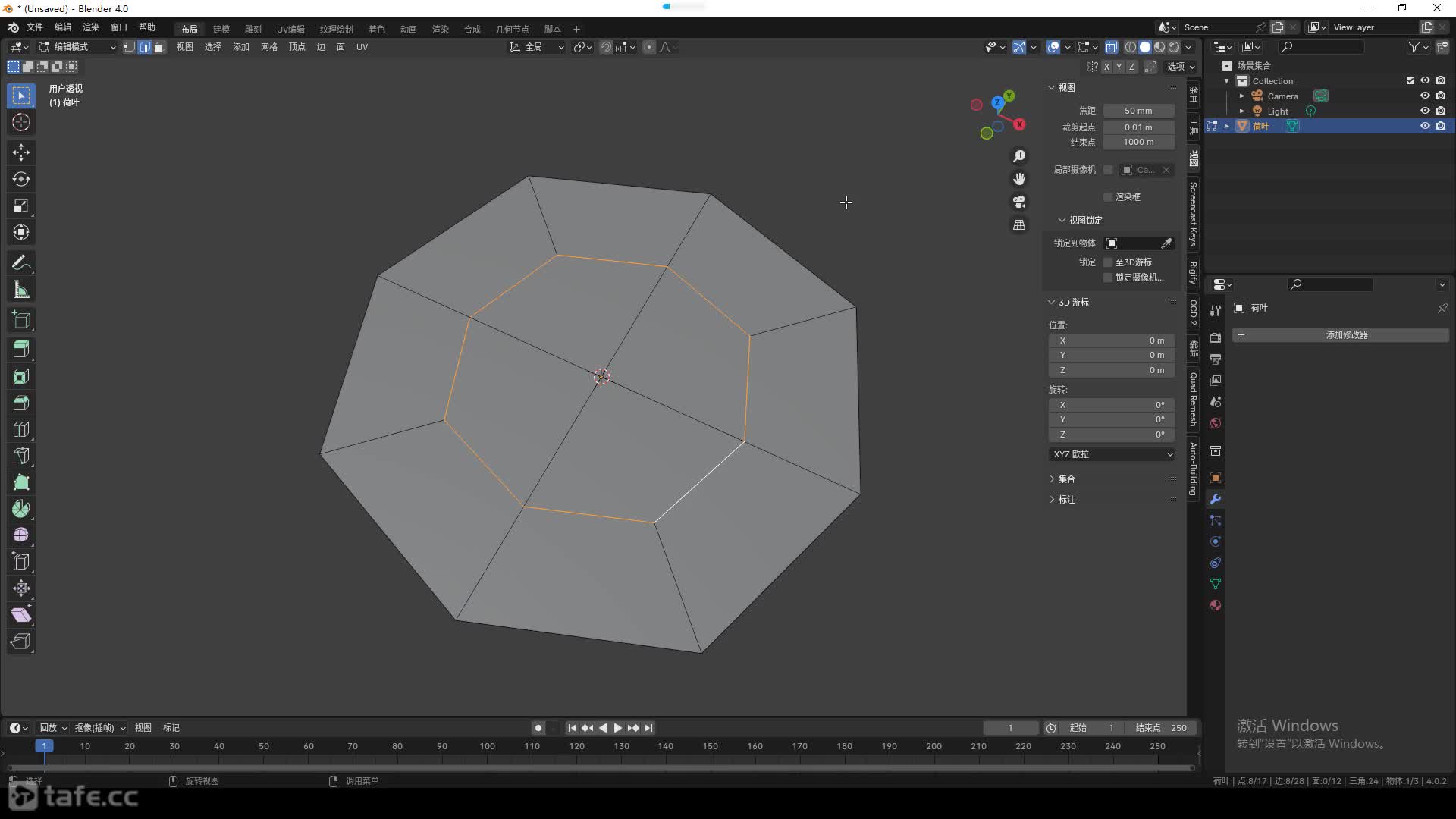1456x819 pixels.
Task: Switch to face select mode
Action: tap(159, 47)
